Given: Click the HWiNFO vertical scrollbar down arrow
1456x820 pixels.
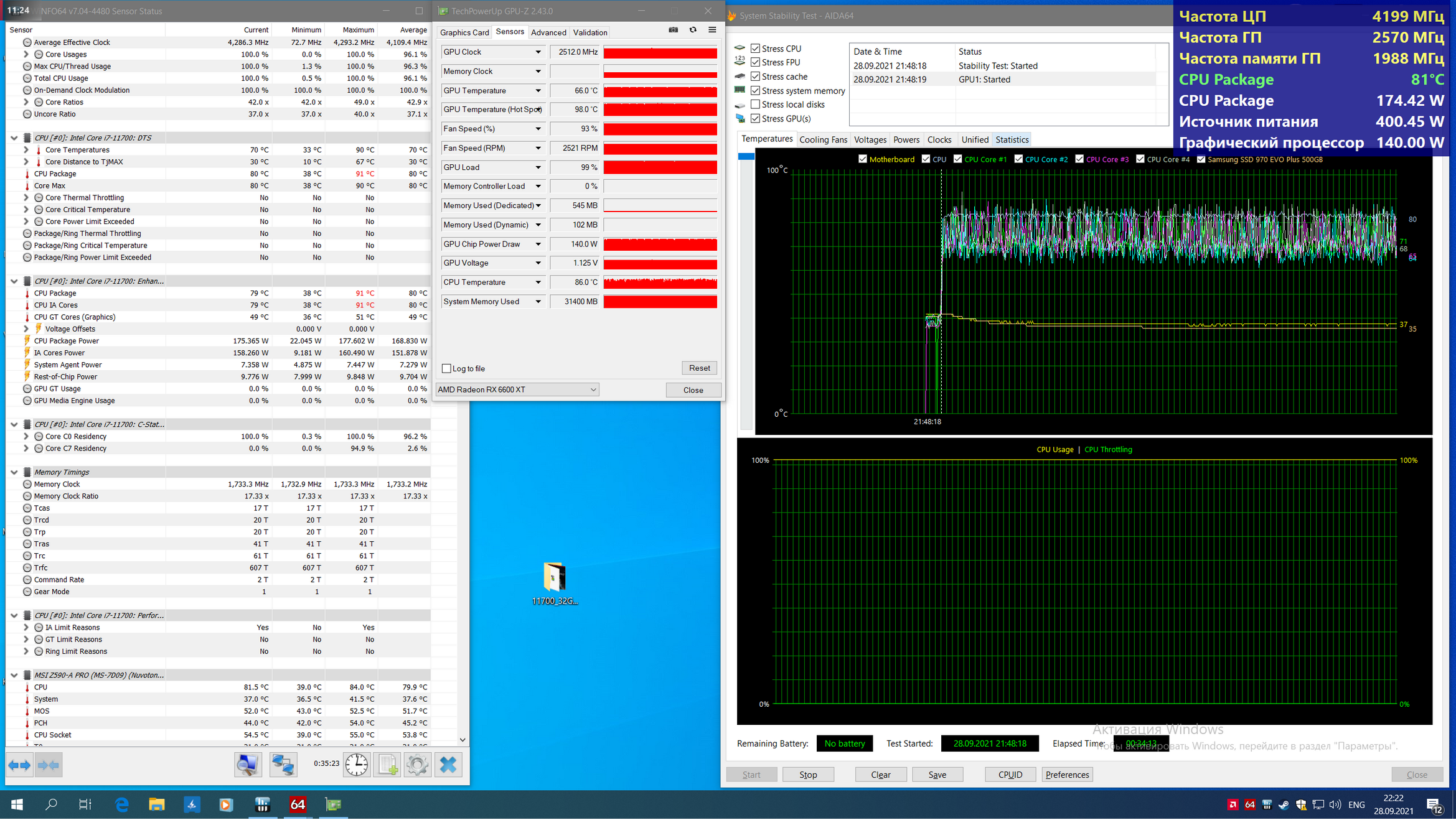Looking at the screenshot, I should click(x=463, y=740).
